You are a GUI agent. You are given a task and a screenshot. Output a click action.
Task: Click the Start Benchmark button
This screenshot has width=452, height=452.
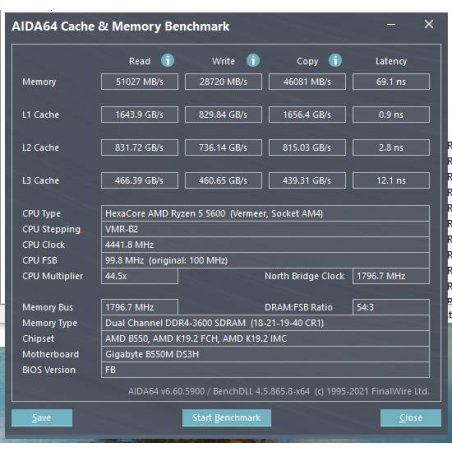pos(226,418)
